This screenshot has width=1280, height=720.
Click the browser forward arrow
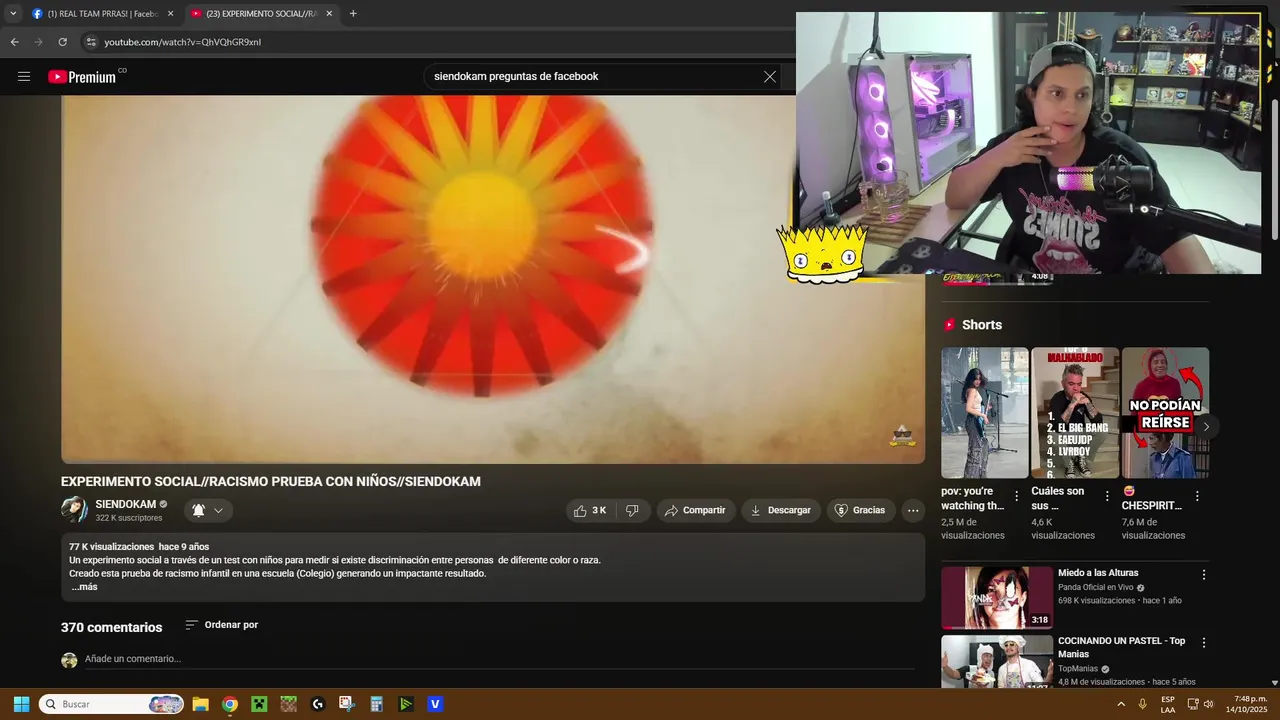[x=38, y=42]
